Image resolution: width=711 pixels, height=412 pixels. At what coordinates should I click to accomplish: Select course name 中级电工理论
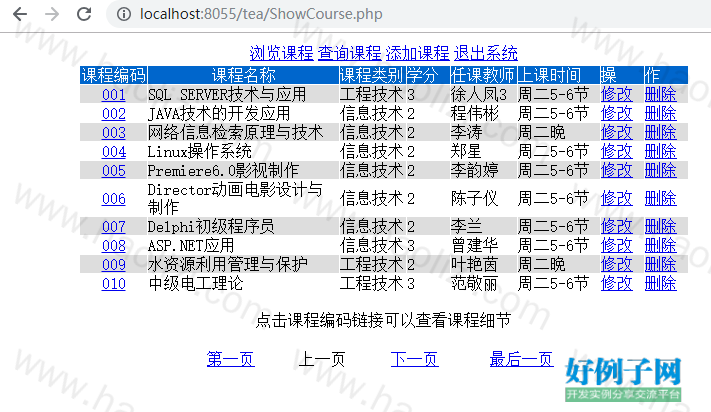[196, 284]
